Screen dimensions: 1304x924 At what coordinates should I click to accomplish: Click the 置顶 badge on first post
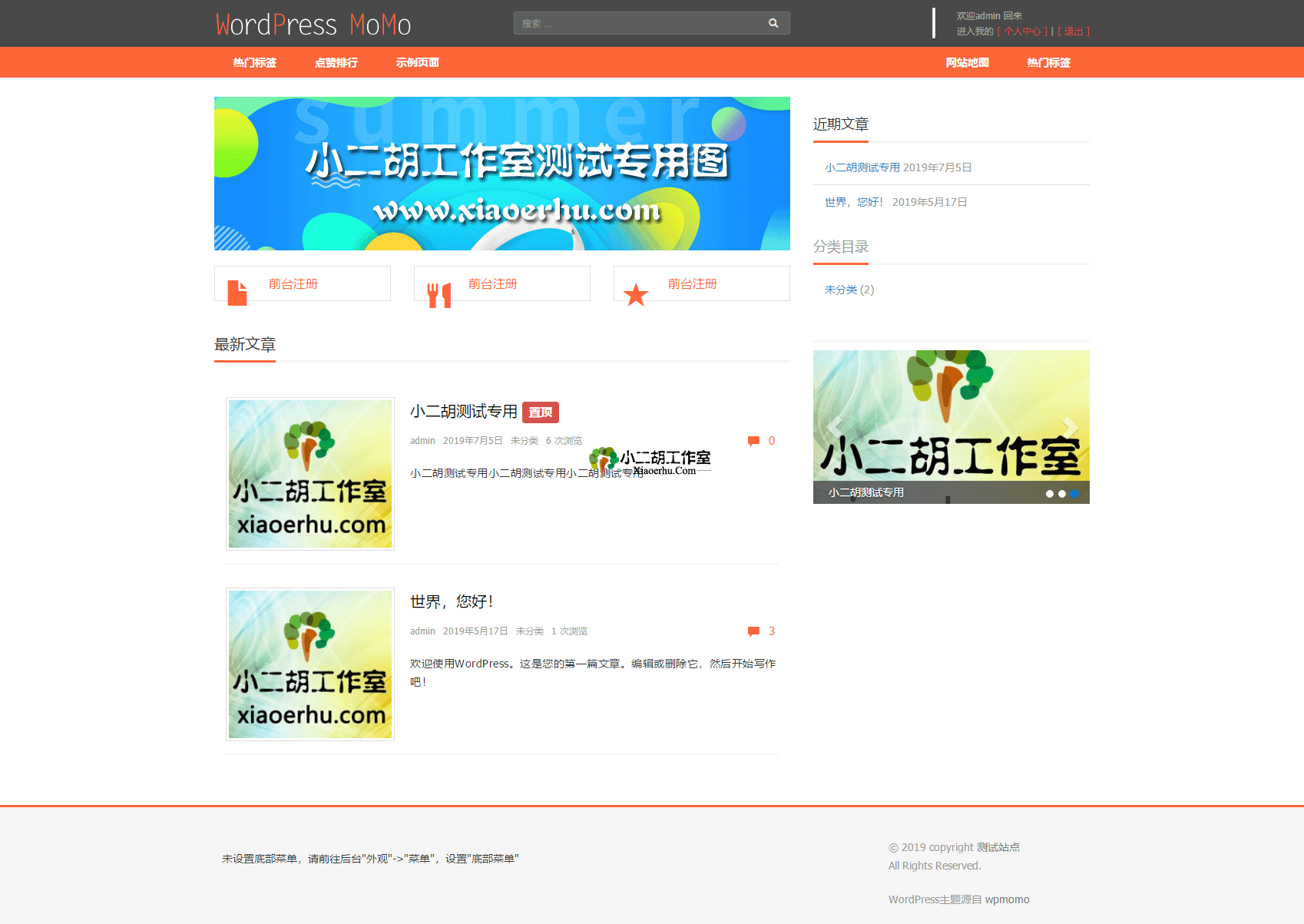click(x=541, y=412)
